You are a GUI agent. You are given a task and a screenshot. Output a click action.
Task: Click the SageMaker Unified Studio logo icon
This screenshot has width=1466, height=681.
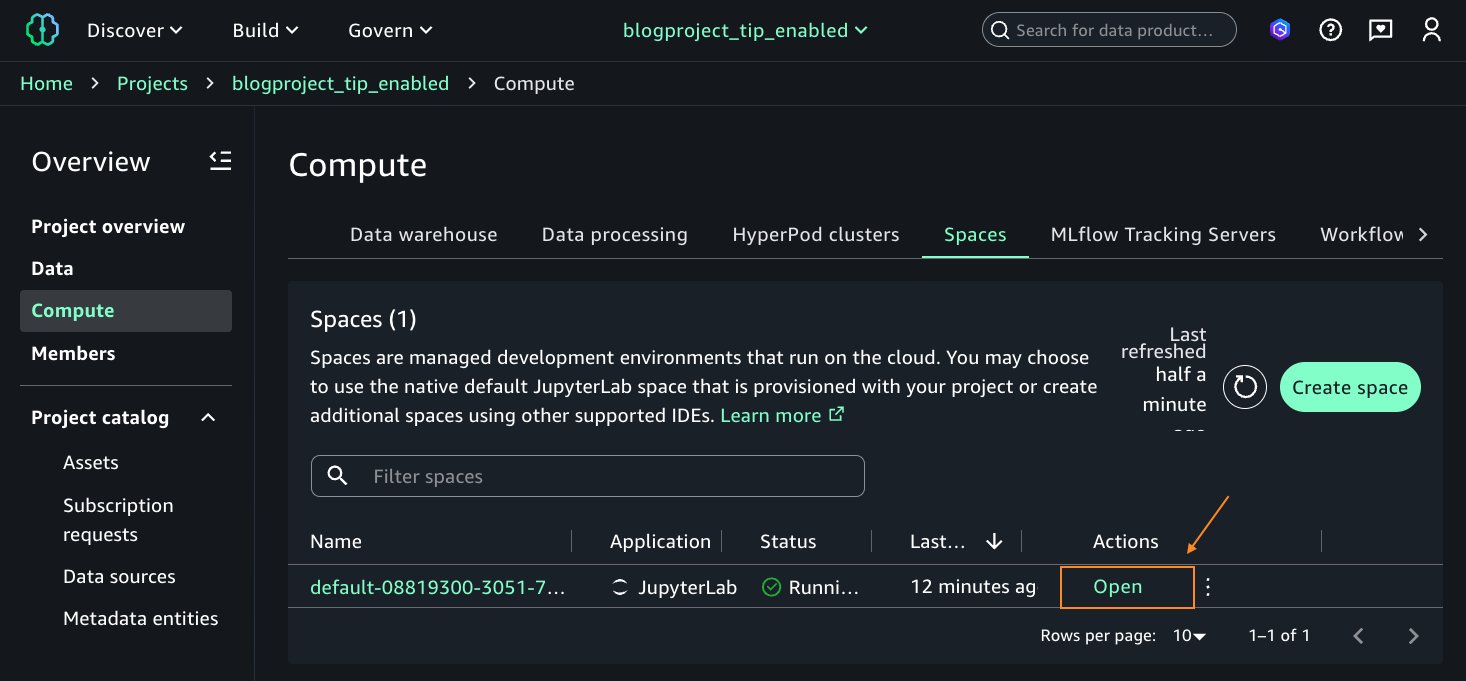coord(42,30)
